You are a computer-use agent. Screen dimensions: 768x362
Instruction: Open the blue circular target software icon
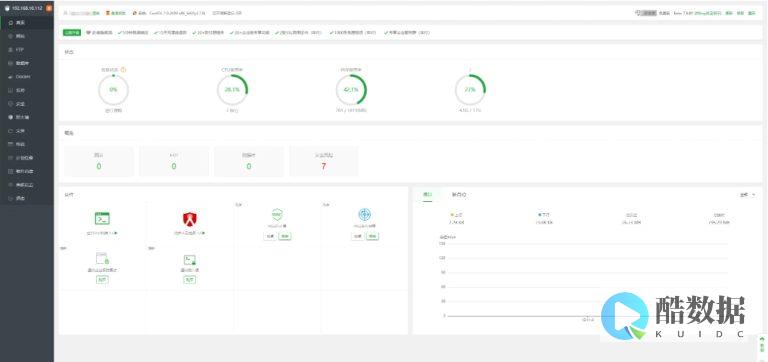click(x=364, y=214)
